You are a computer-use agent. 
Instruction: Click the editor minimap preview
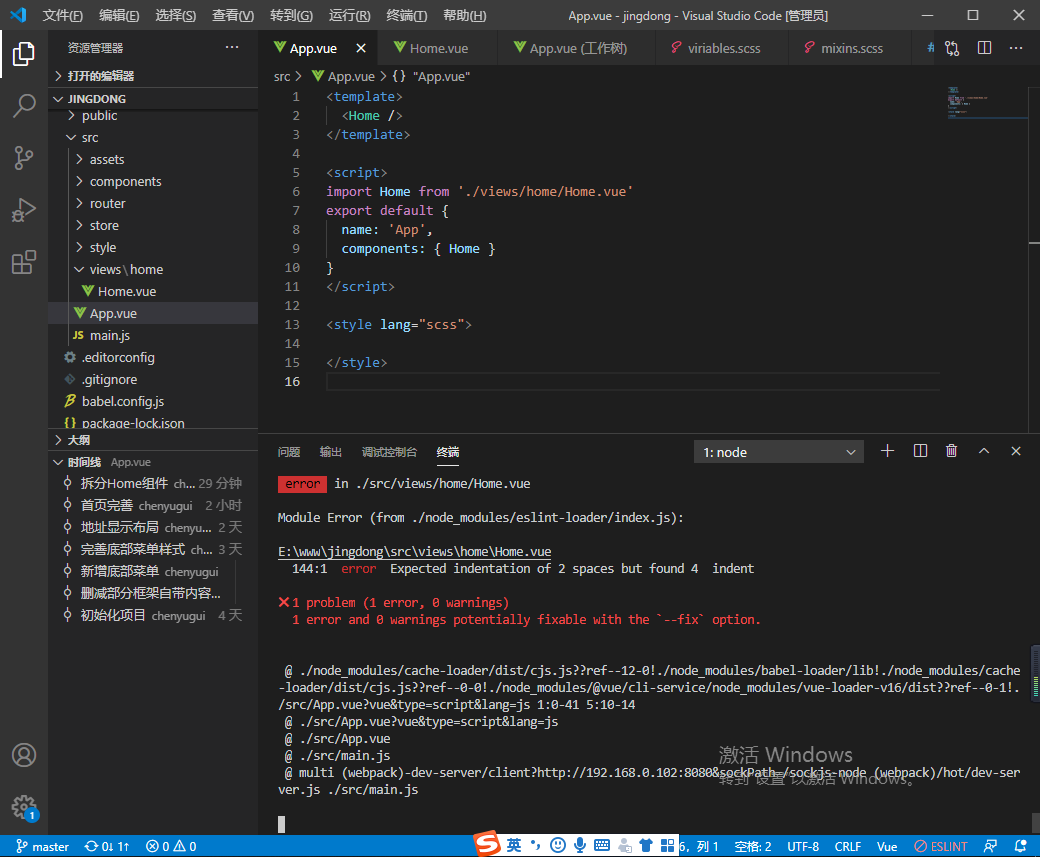(x=986, y=103)
